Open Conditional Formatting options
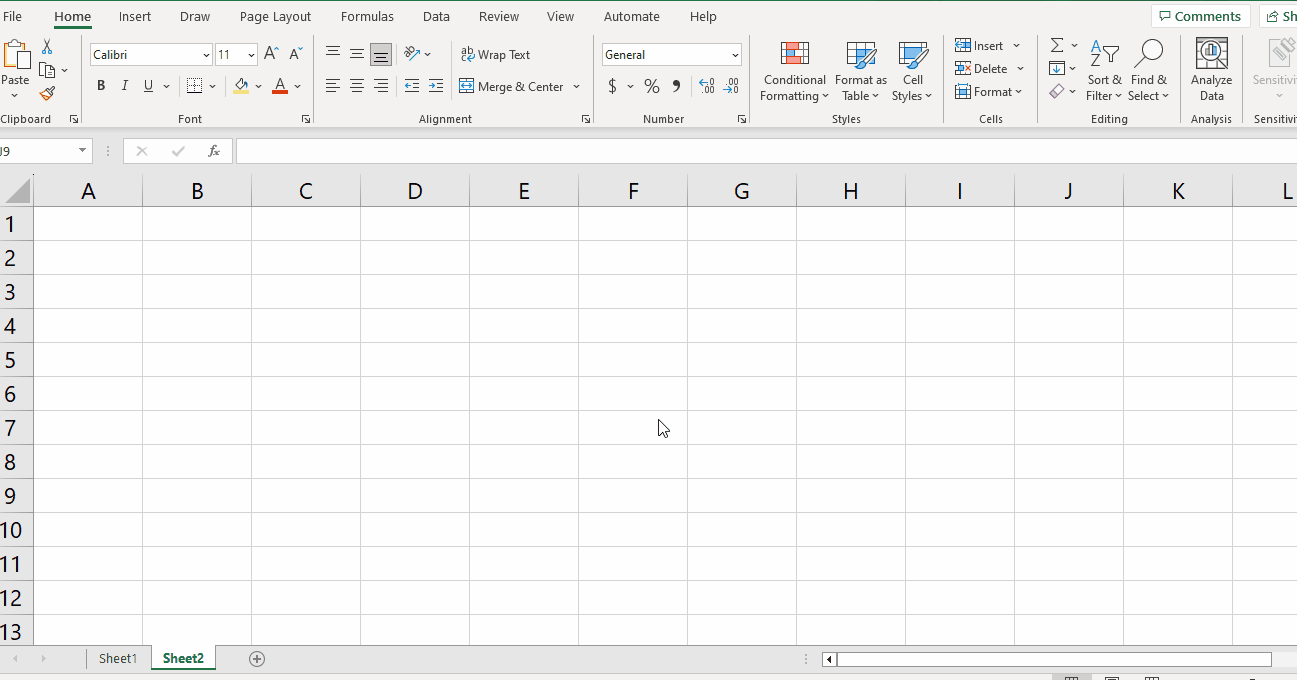1297x680 pixels. tap(793, 71)
